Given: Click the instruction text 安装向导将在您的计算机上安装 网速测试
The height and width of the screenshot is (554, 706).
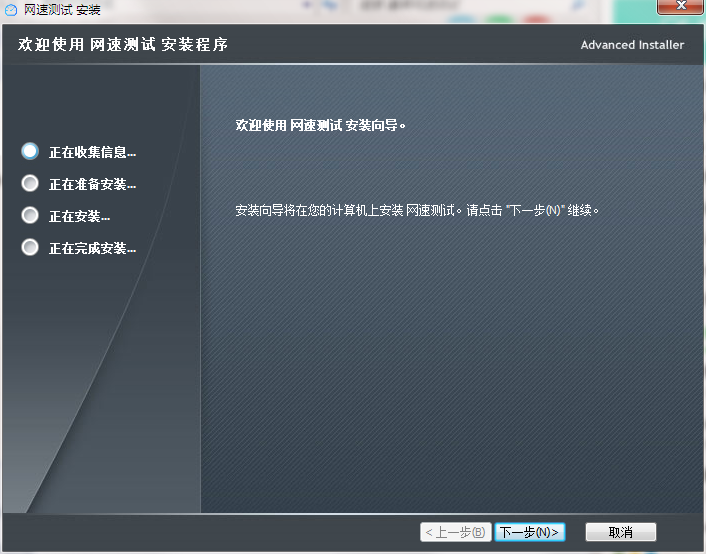Looking at the screenshot, I should 345,210.
